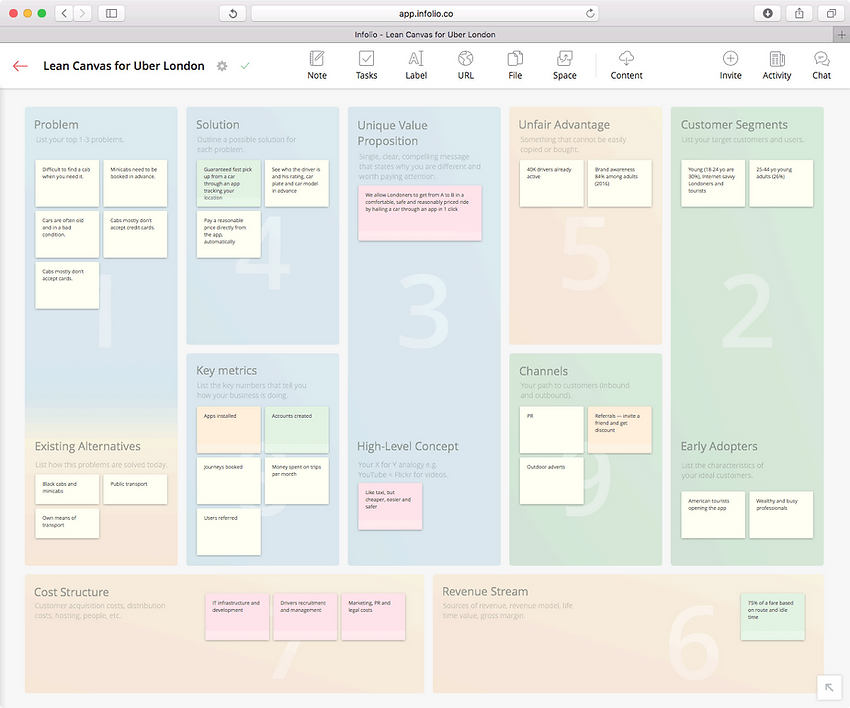Click the File upload icon
This screenshot has height=708, width=850.
coord(515,65)
